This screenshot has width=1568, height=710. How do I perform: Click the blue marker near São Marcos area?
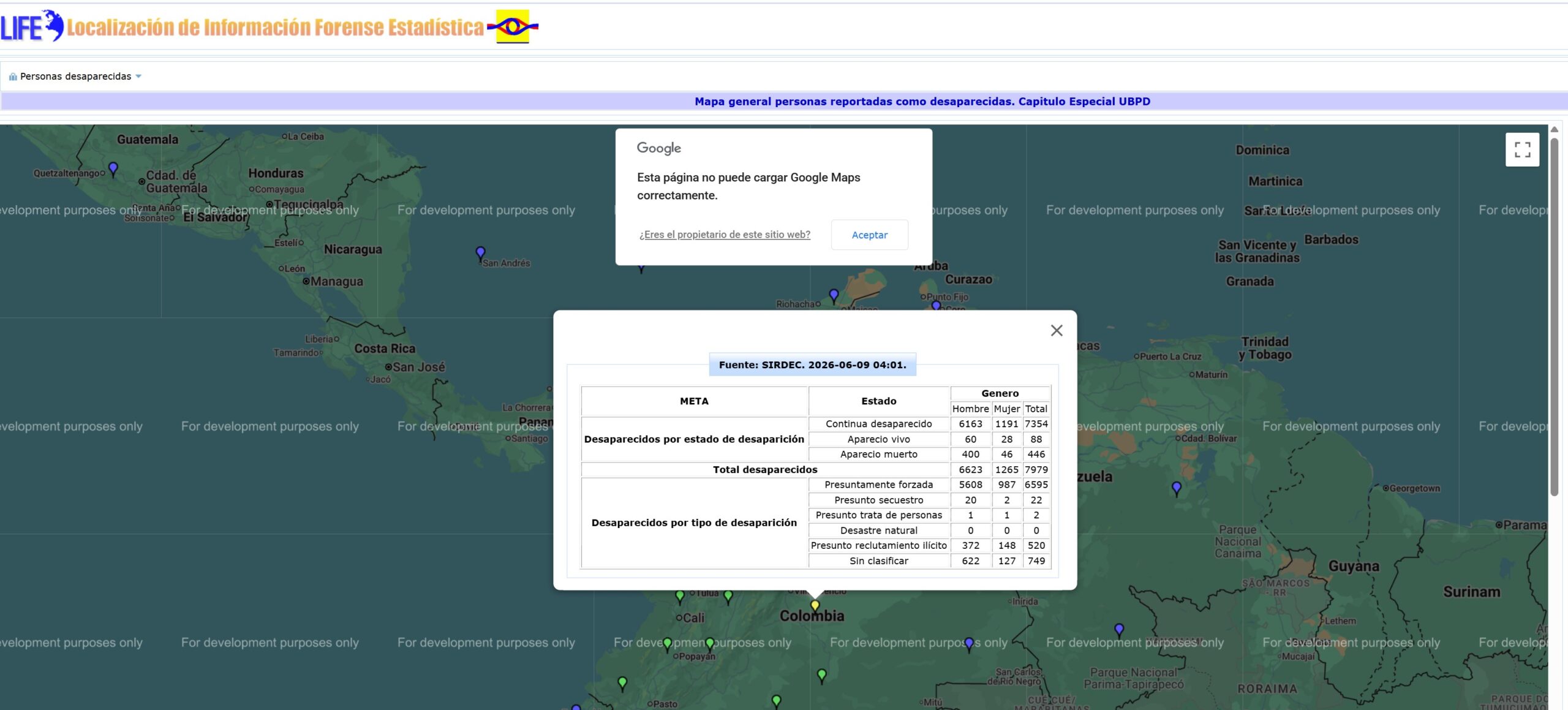click(x=1119, y=630)
